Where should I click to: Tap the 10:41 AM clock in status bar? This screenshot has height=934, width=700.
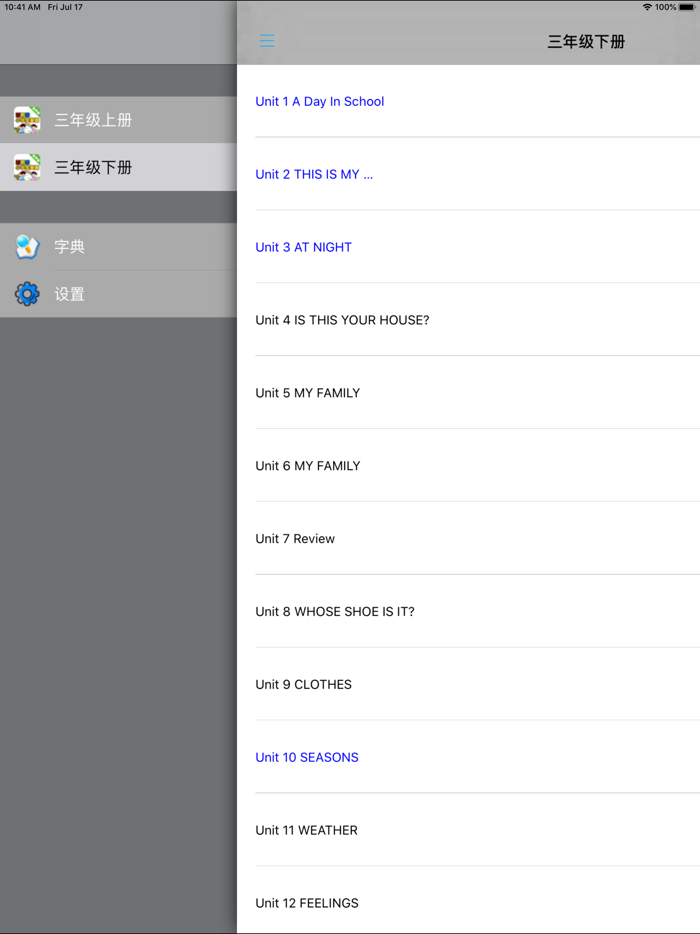pyautogui.click(x=23, y=7)
